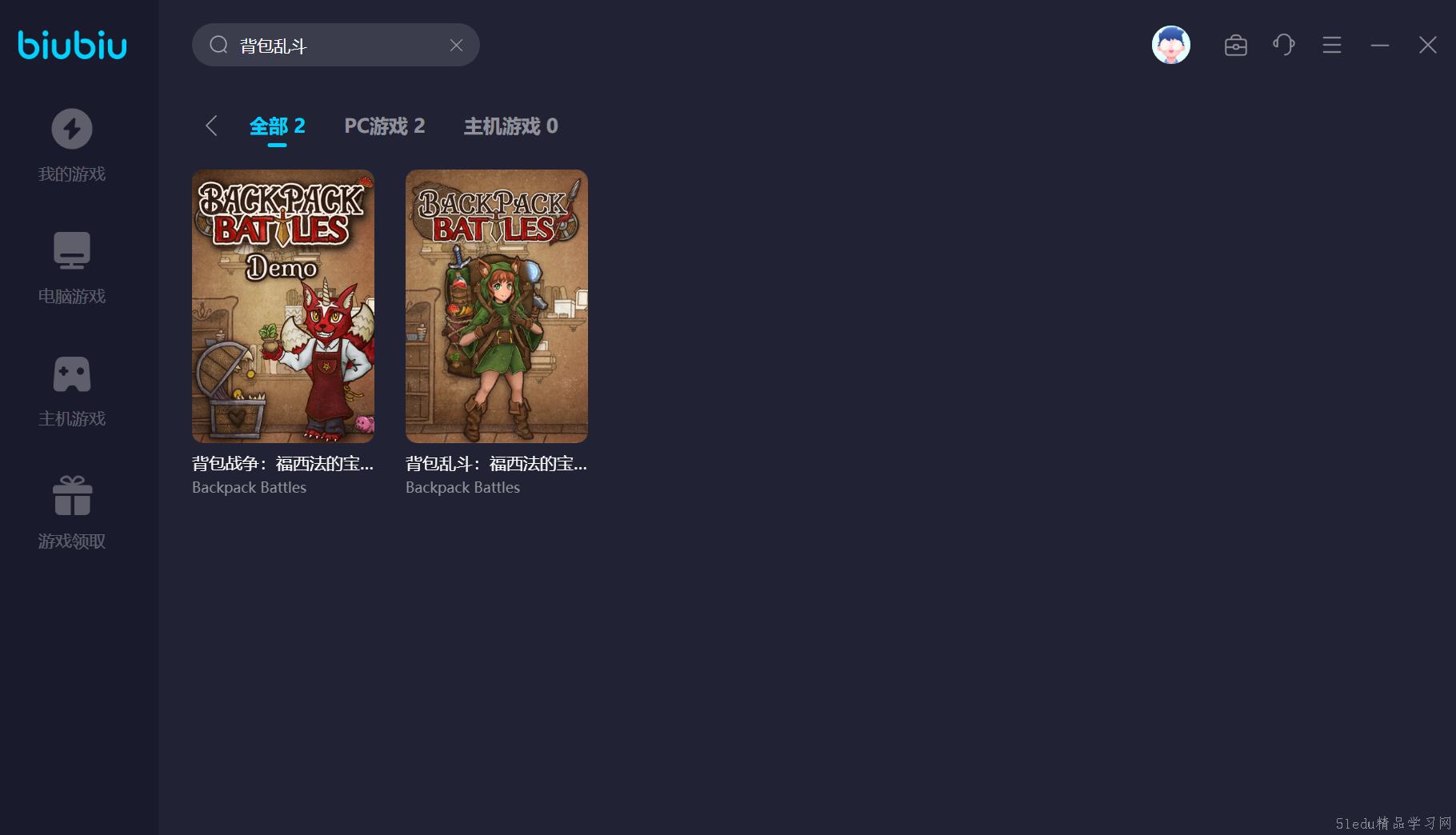Image resolution: width=1456 pixels, height=835 pixels.
Task: Click 电脑游戏 sidebar label
Action: pyautogui.click(x=72, y=297)
